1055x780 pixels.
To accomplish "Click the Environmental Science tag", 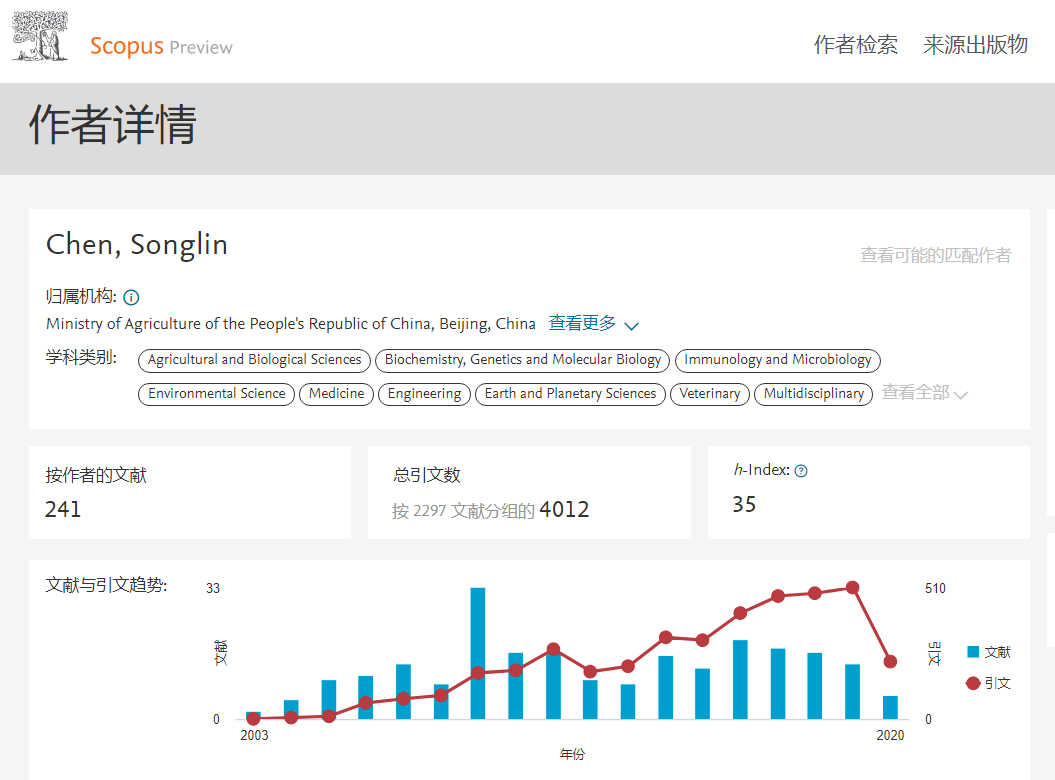I will click(217, 394).
